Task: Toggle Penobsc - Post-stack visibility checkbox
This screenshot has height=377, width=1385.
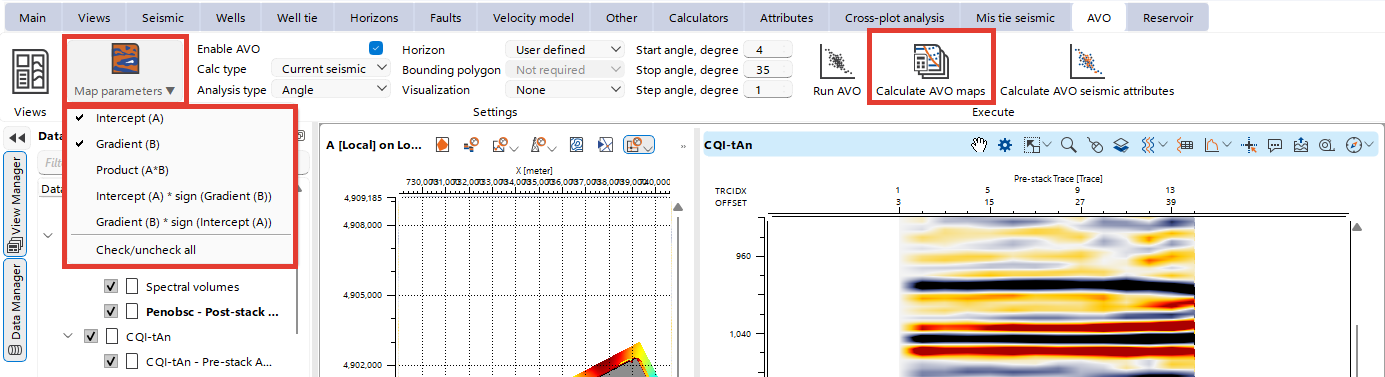Action: click(111, 311)
